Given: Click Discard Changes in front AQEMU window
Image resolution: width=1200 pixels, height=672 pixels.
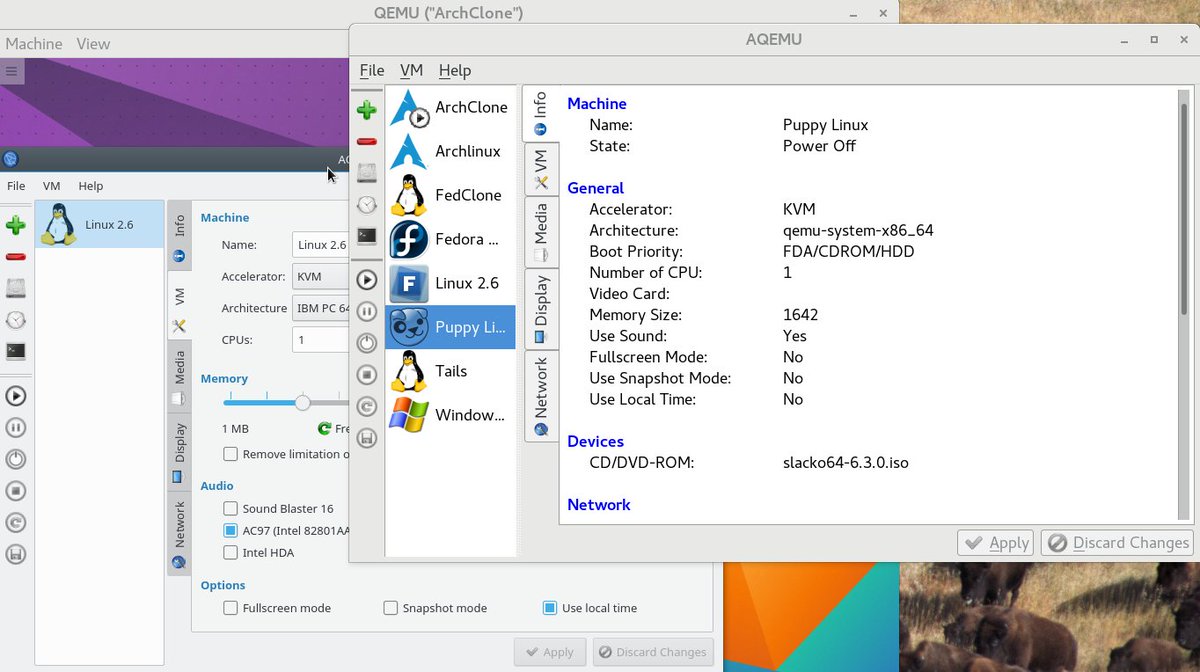Looking at the screenshot, I should (1117, 543).
